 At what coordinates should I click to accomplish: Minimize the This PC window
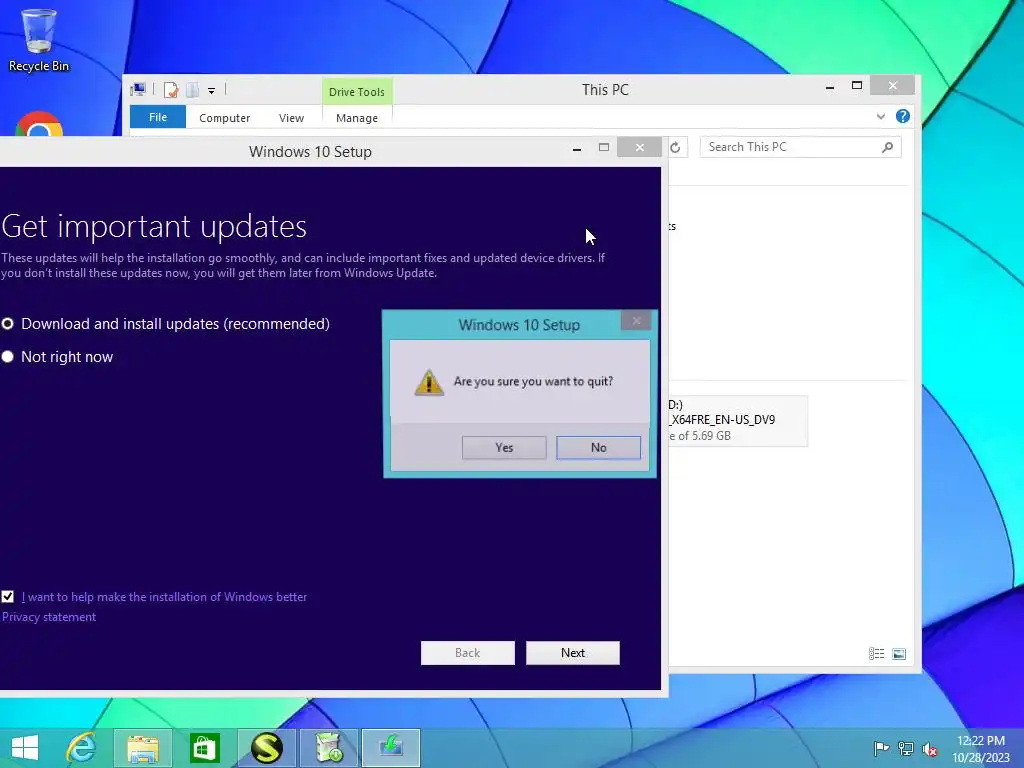click(x=830, y=86)
